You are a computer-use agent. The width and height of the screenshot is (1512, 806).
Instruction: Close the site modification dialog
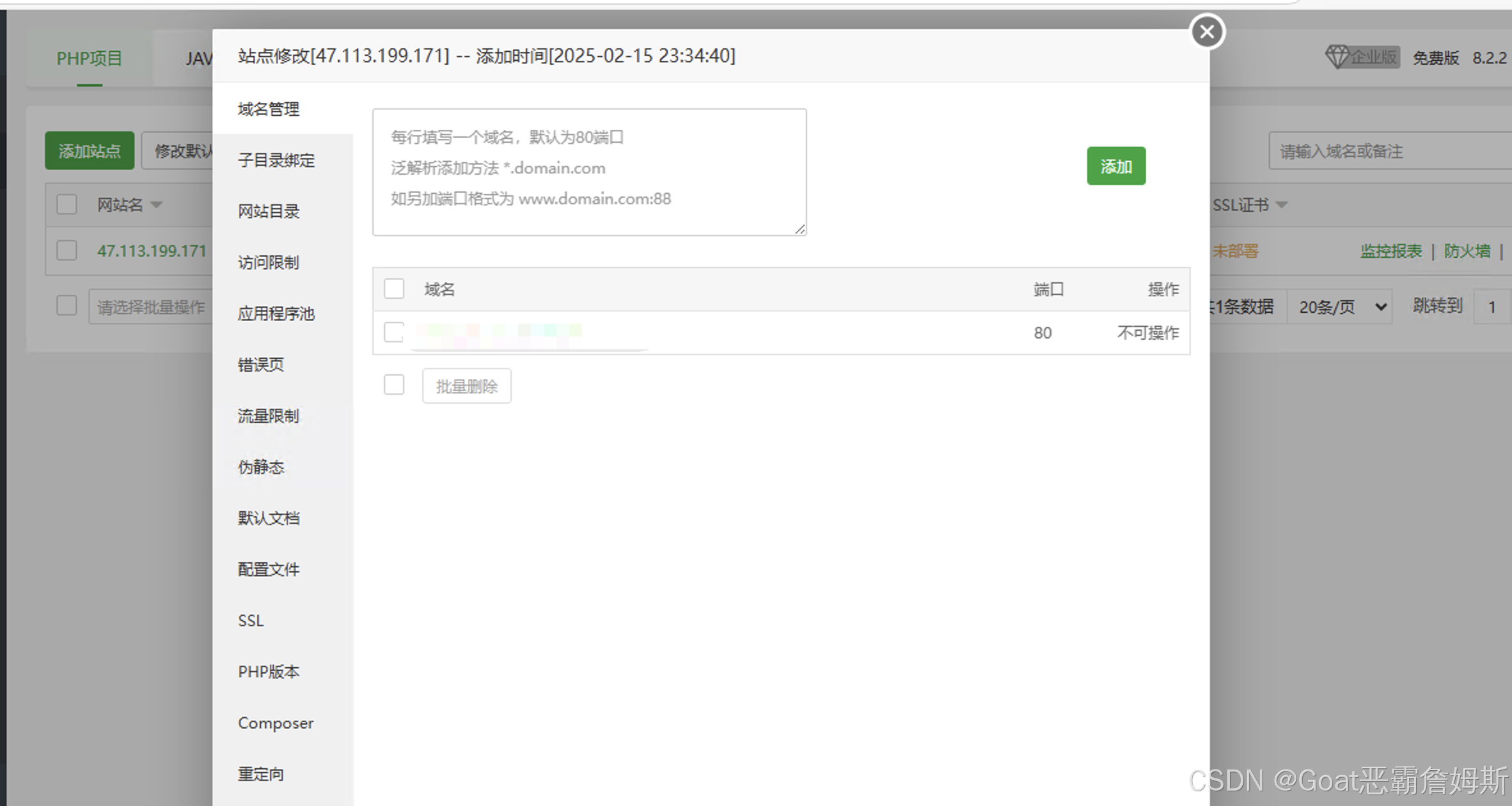[1207, 31]
